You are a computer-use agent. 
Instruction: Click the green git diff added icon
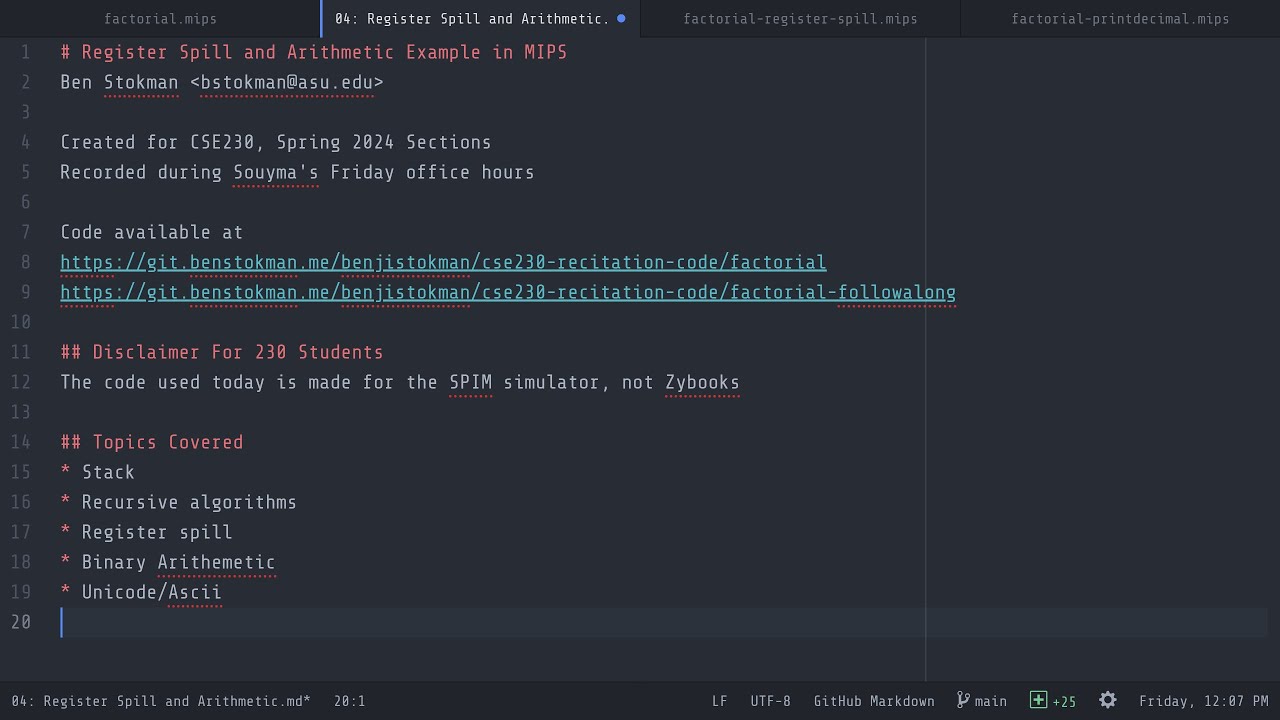(x=1038, y=700)
